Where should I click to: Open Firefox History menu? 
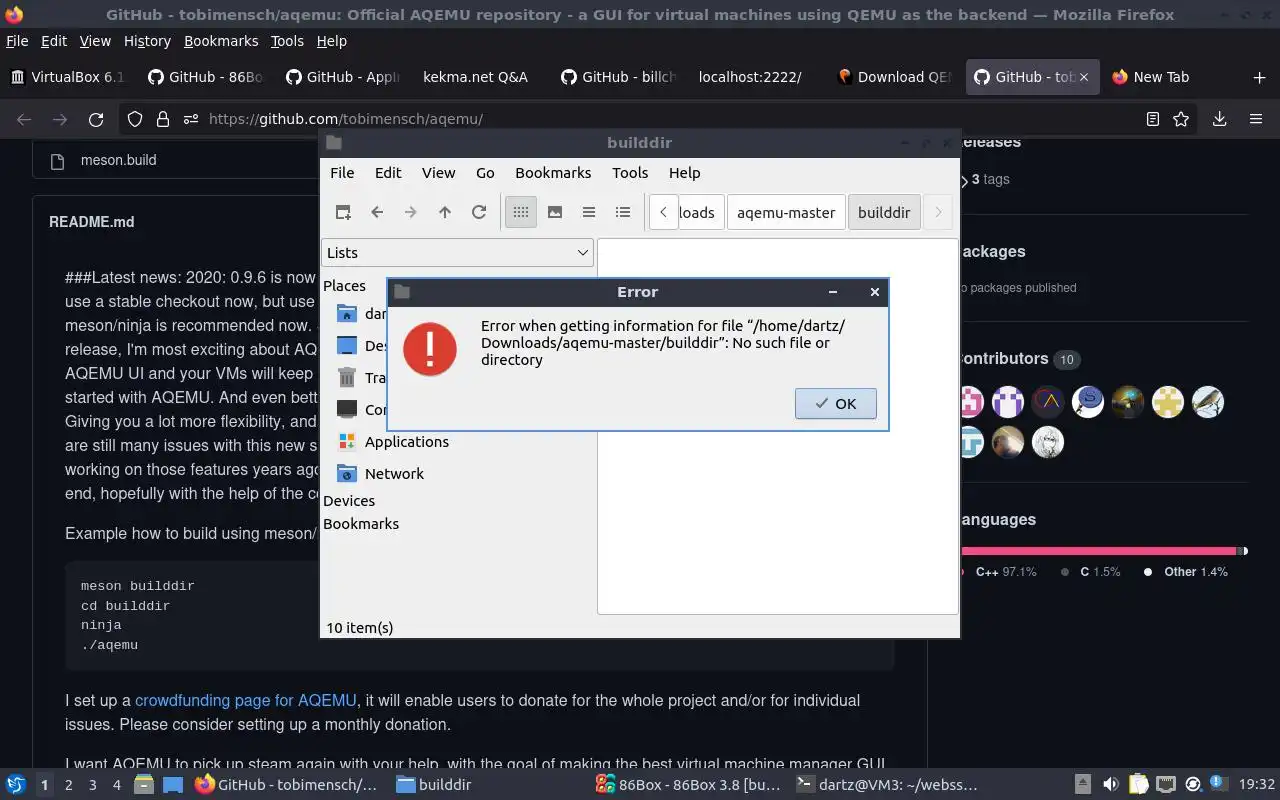pyautogui.click(x=147, y=41)
